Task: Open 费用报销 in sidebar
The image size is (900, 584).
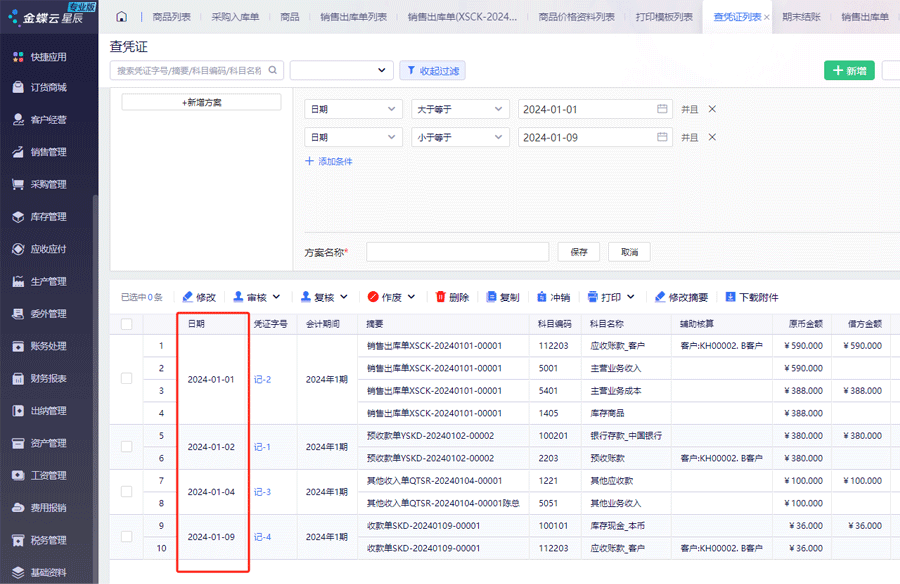Action: [x=40, y=508]
